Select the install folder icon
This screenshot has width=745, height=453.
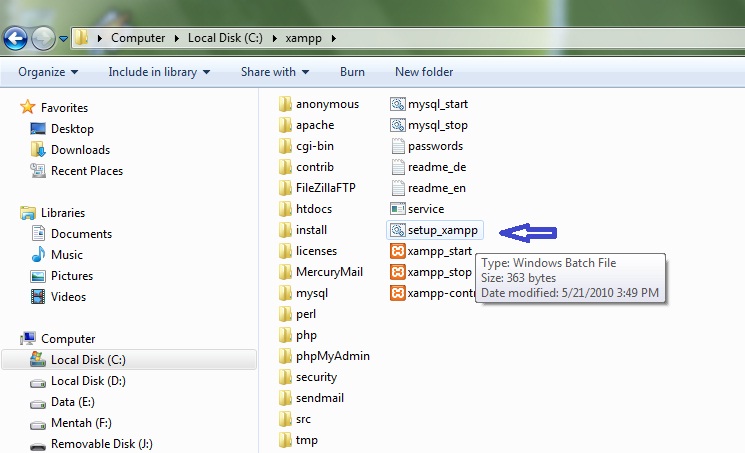coord(285,230)
